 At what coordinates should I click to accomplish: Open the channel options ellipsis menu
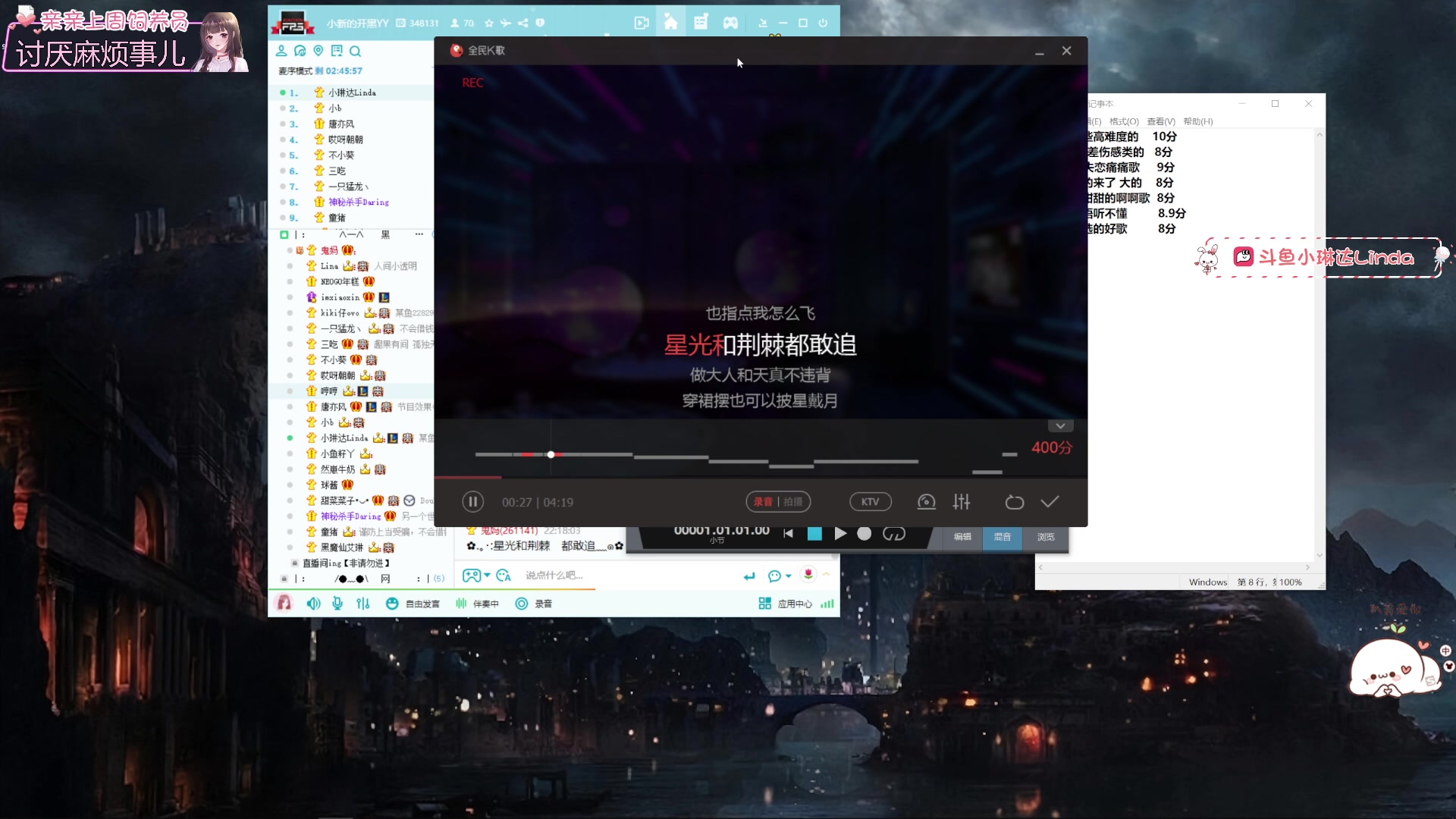(x=419, y=234)
